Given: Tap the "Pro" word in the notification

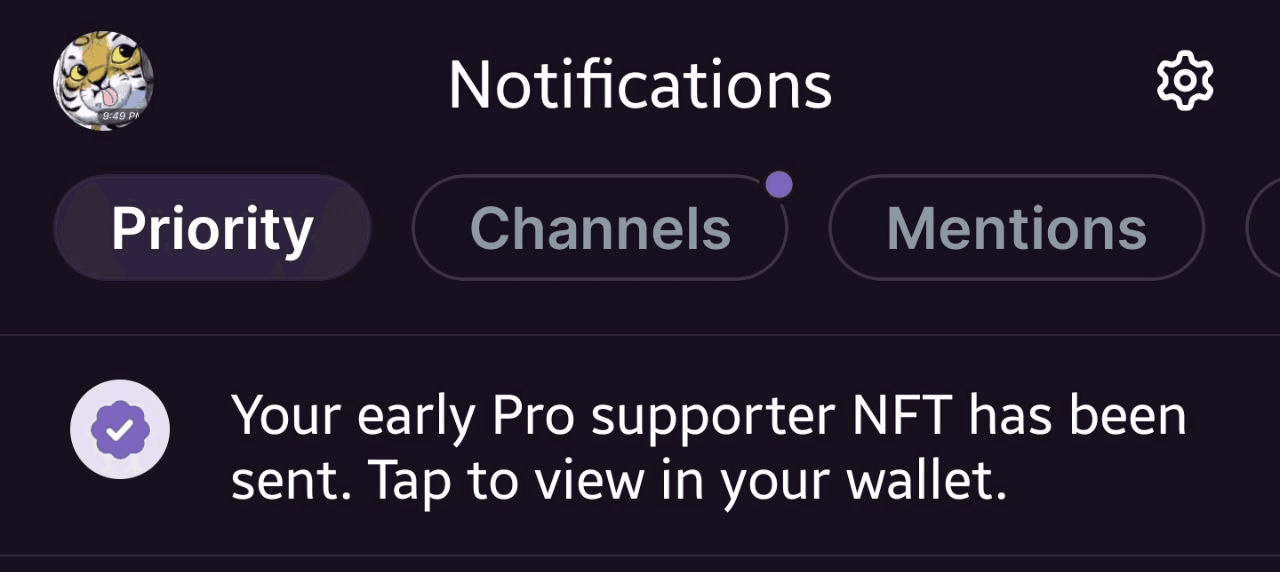Looking at the screenshot, I should click(532, 414).
